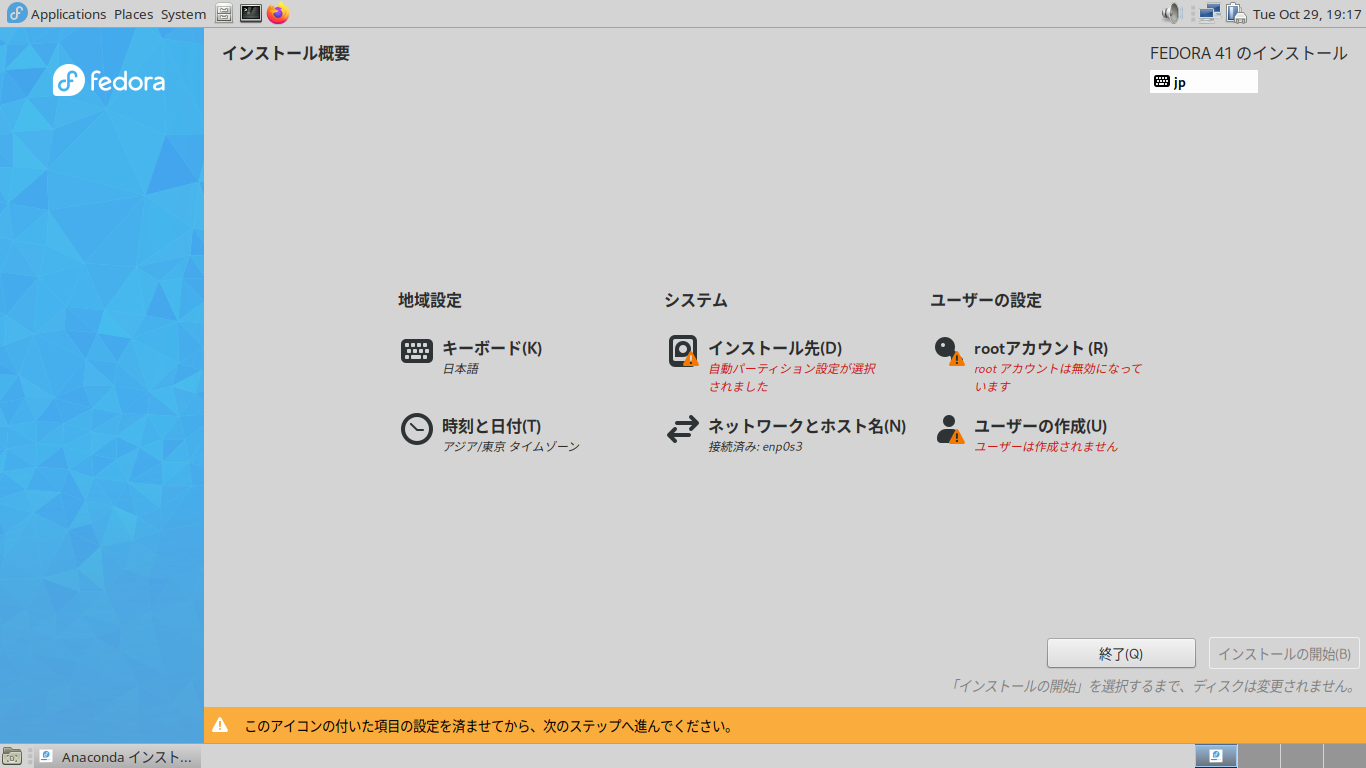This screenshot has width=1366, height=768.
Task: Select the Anaconda installer taskbar button
Action: click(117, 757)
